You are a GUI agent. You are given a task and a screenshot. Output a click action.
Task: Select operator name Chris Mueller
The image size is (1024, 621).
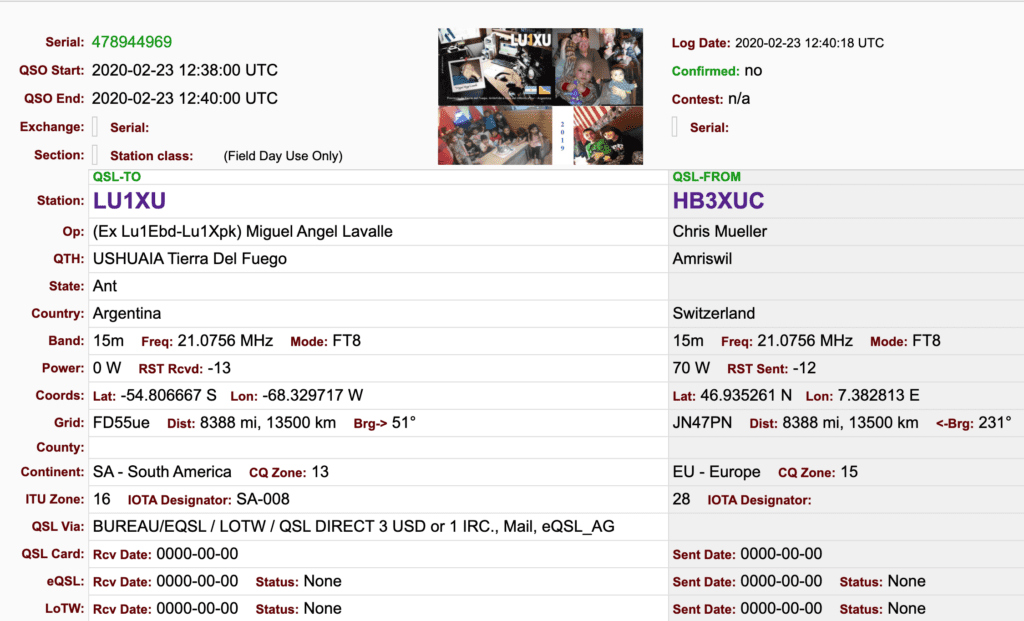tap(720, 231)
